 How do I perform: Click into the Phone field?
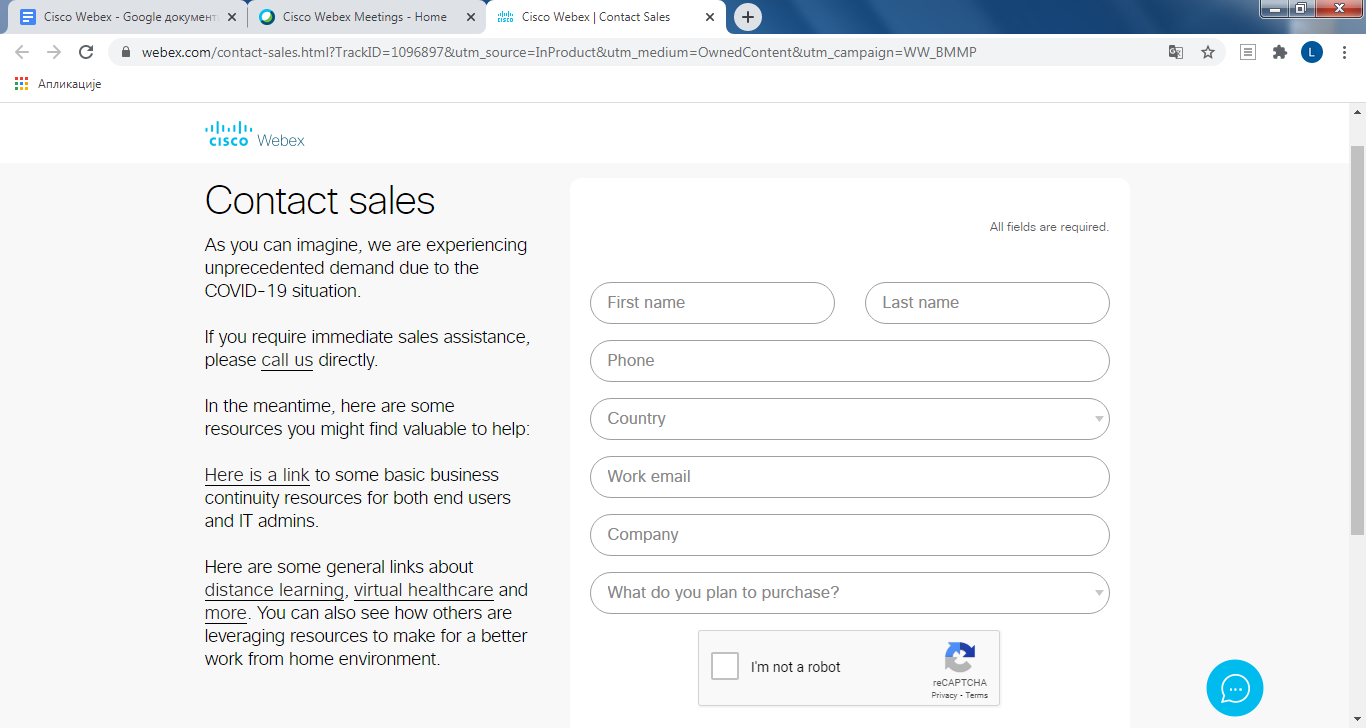850,361
